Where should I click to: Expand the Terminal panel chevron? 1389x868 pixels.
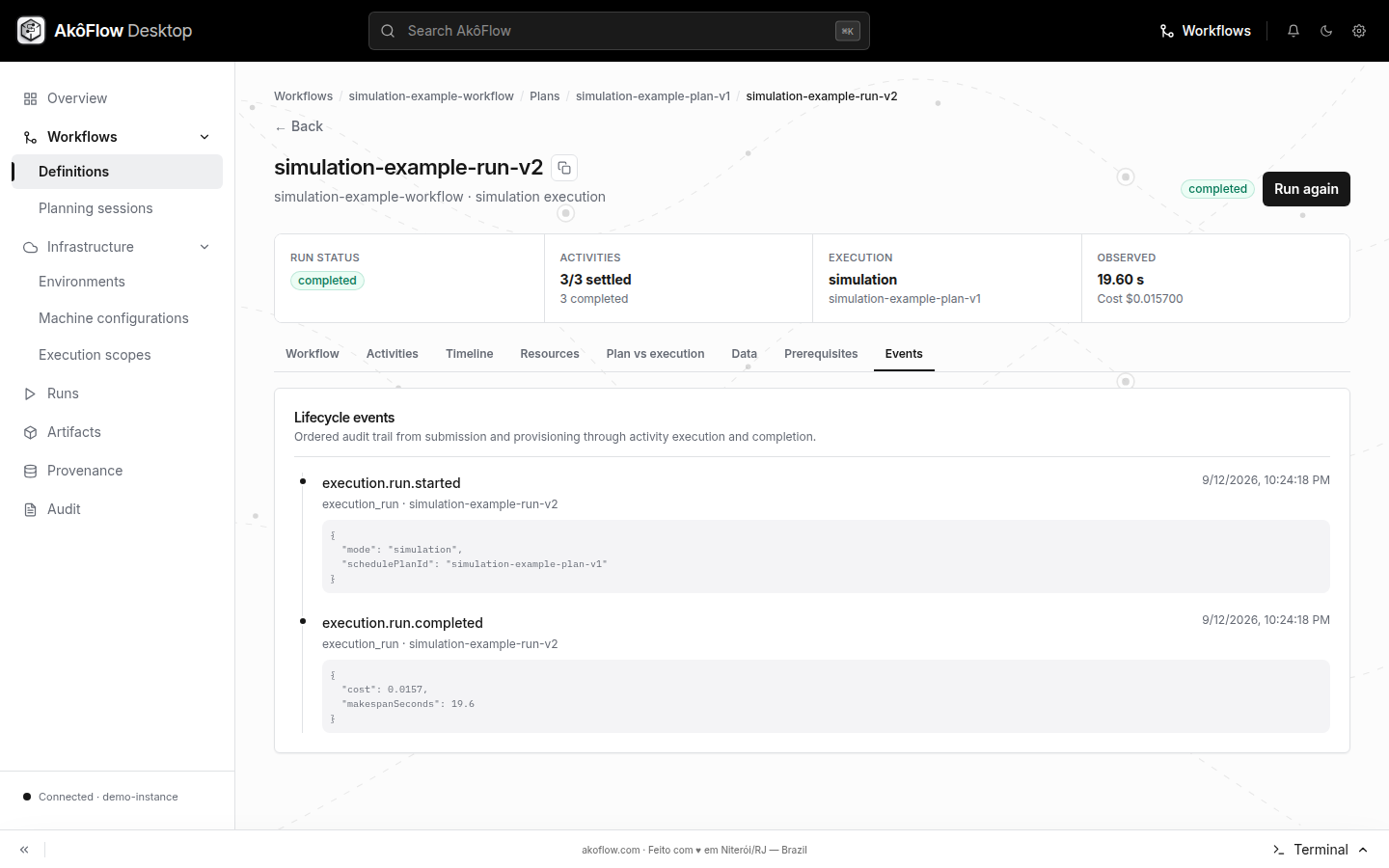pyautogui.click(x=1363, y=850)
